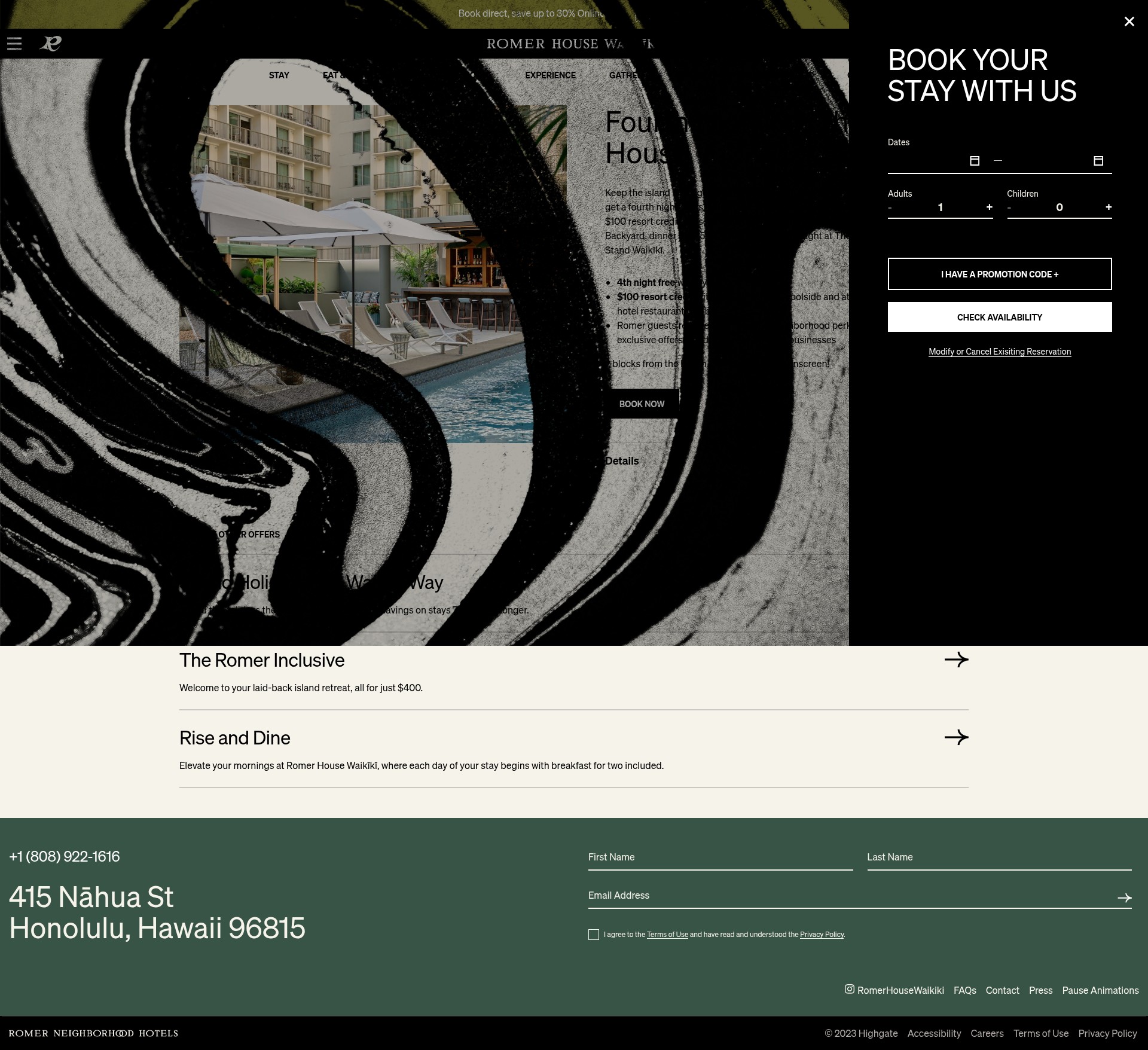
Task: Submit newsletter form with arrow icon
Action: [x=1124, y=898]
